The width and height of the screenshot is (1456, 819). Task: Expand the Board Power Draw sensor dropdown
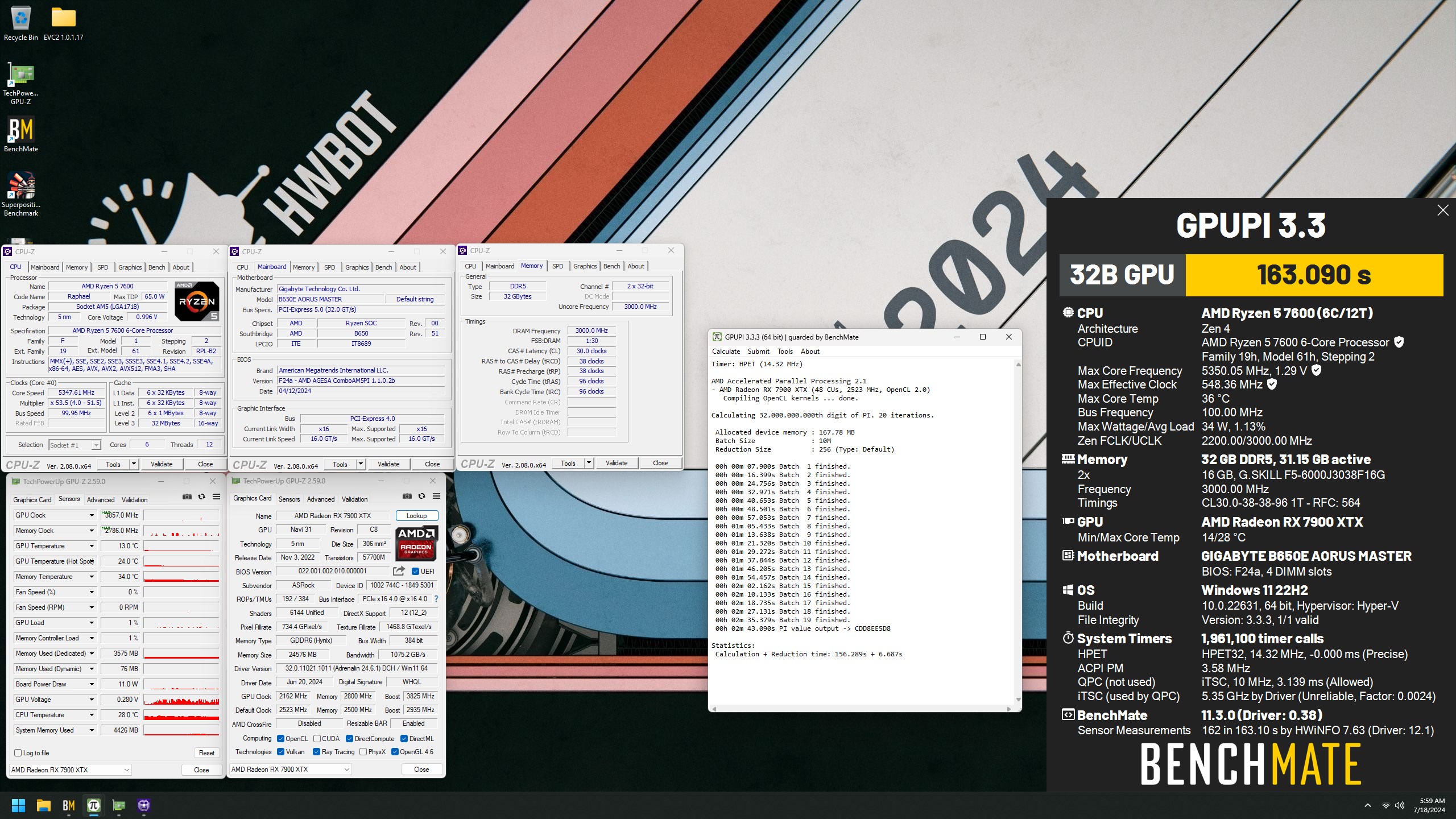(x=91, y=684)
